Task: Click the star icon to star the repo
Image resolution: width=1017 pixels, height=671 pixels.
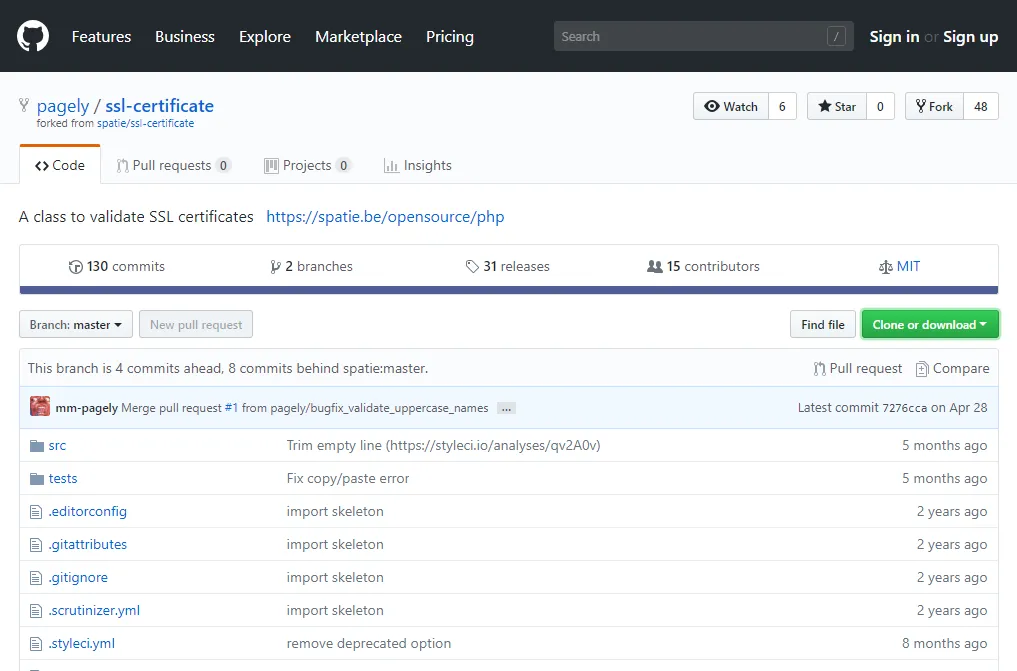Action: 823,106
